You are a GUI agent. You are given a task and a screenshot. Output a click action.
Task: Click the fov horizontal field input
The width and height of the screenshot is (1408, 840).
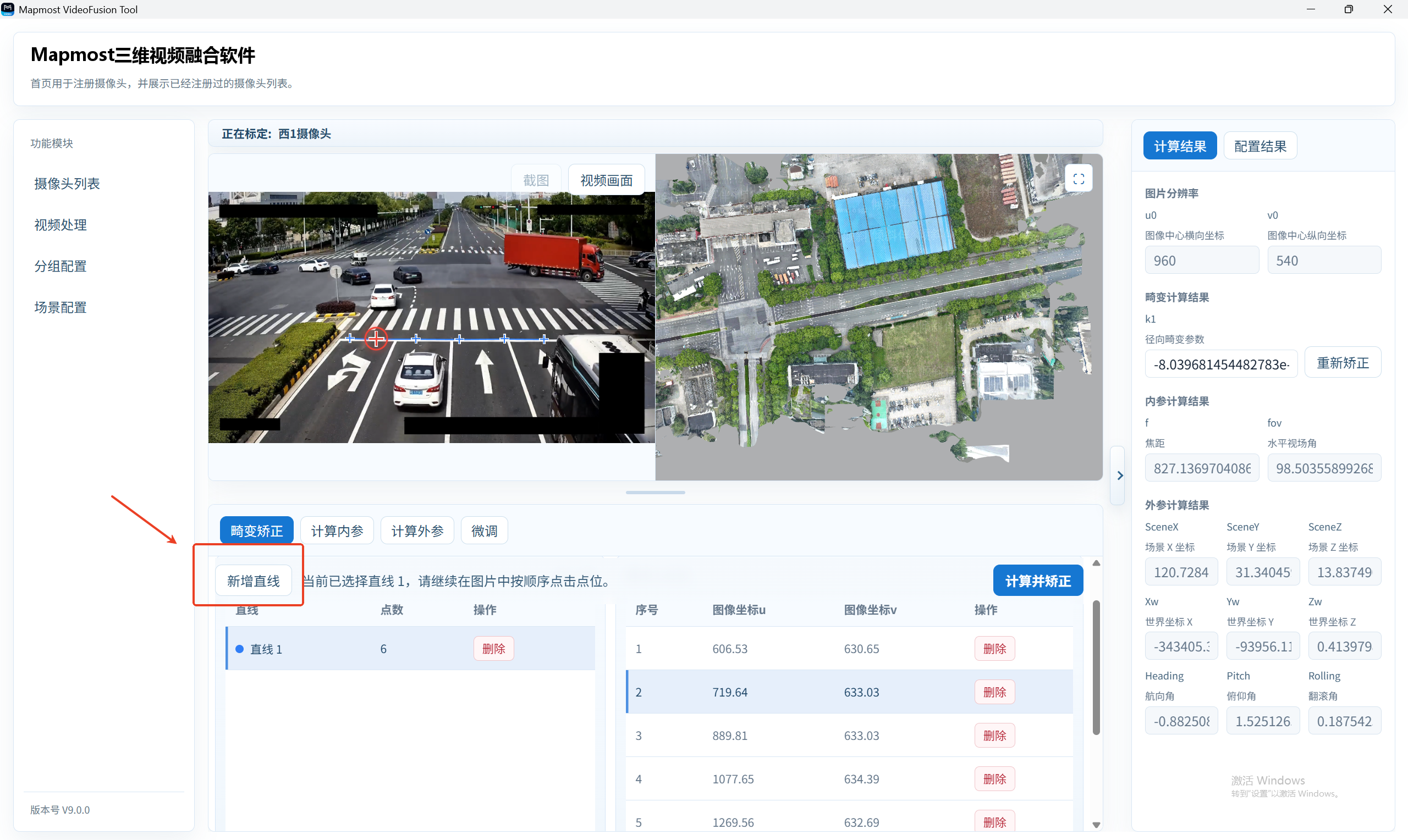tap(1324, 468)
